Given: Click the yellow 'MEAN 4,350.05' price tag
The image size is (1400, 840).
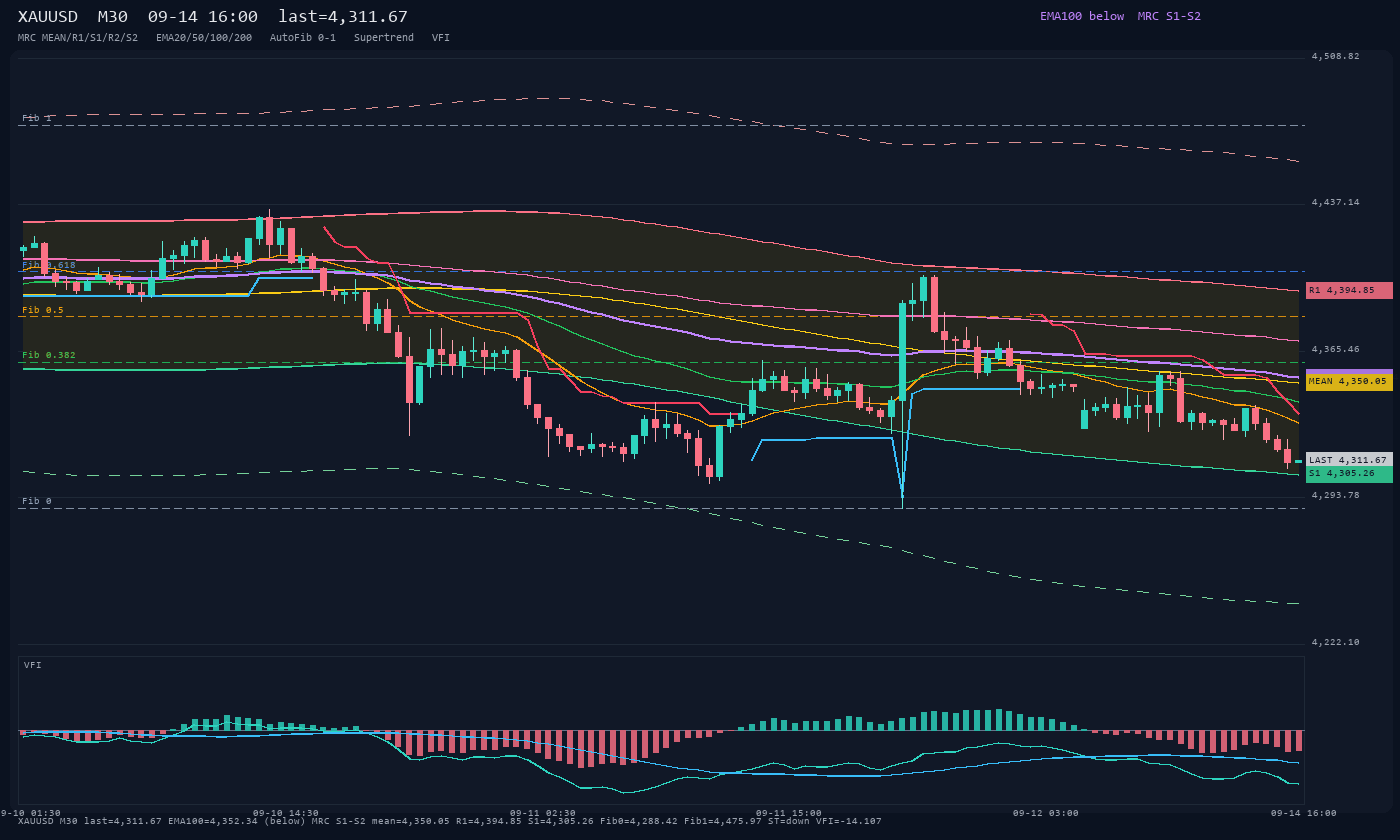Looking at the screenshot, I should [1349, 381].
